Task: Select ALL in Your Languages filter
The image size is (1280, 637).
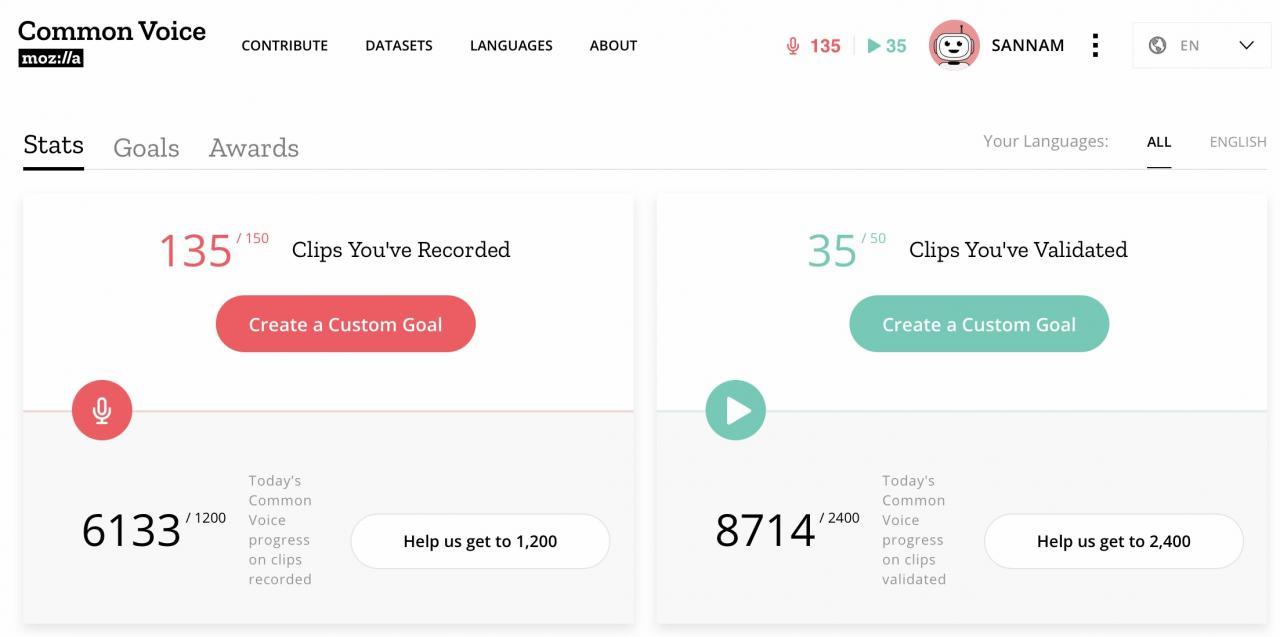Action: (1159, 142)
